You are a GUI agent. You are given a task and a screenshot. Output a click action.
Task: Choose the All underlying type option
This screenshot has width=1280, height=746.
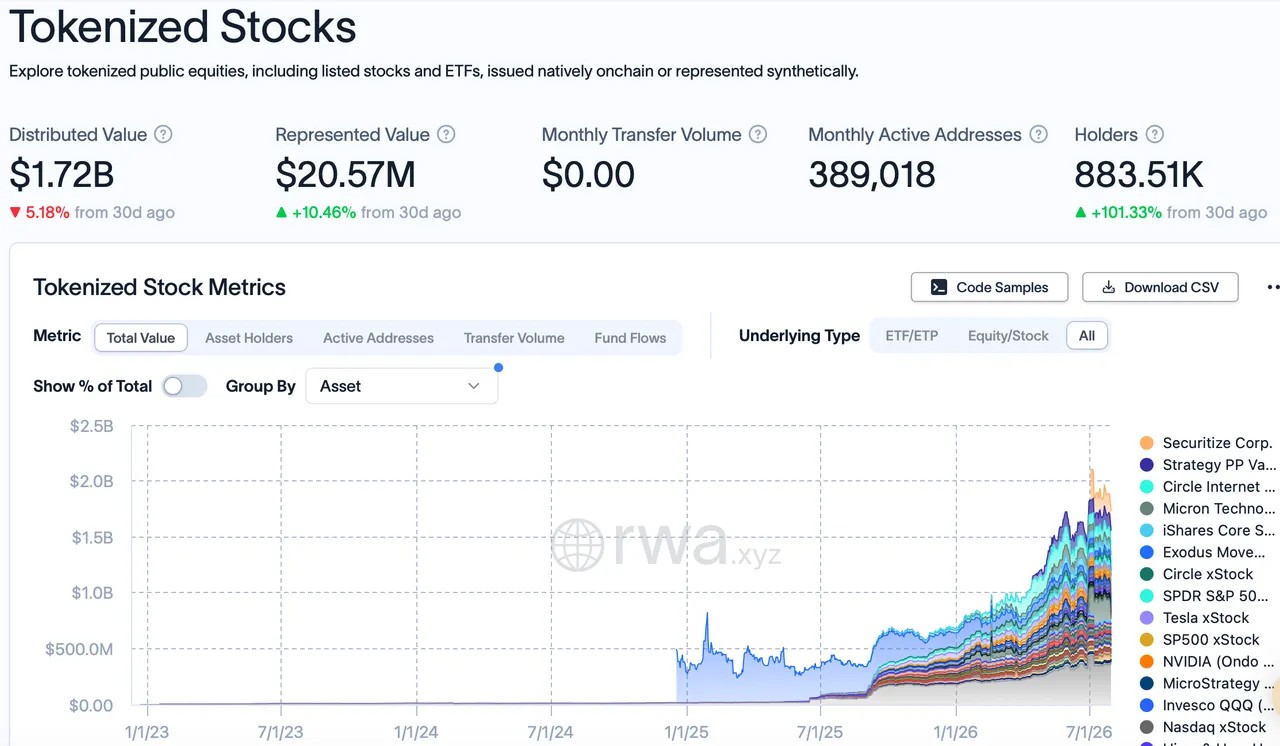click(1087, 336)
